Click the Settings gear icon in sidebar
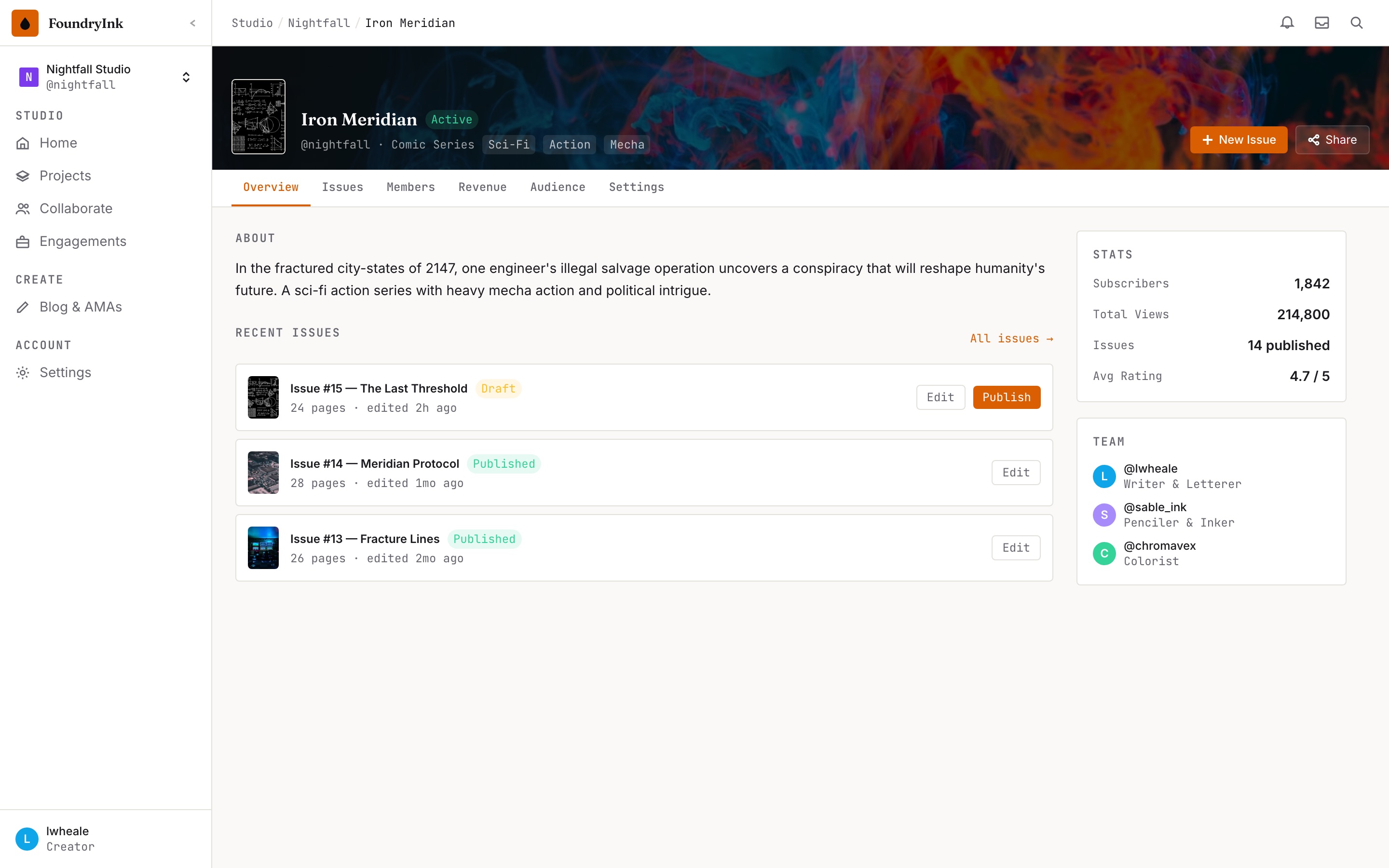 (23, 373)
